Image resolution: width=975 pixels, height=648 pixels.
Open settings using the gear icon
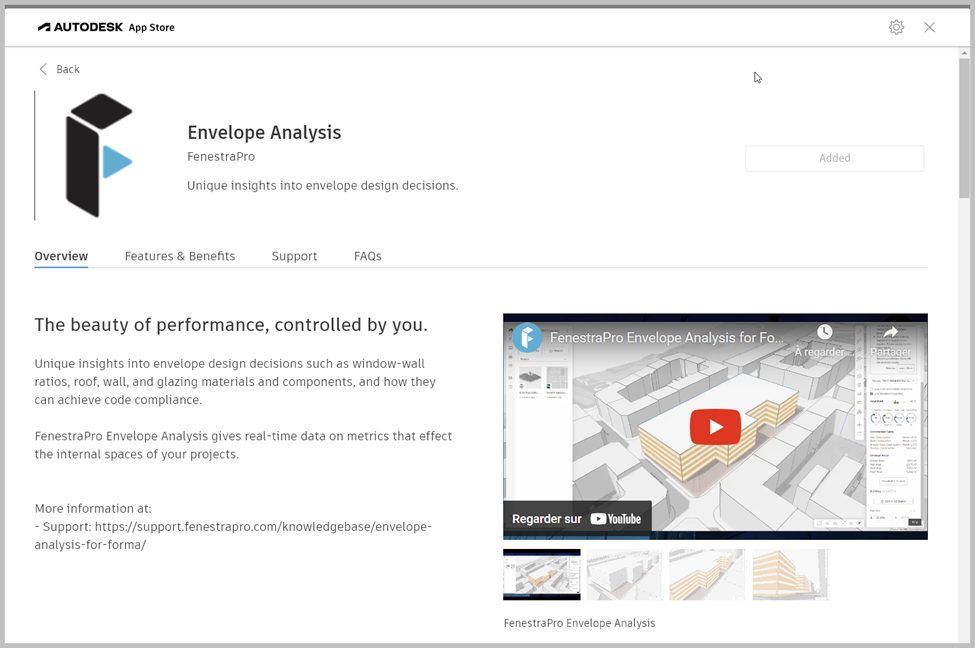point(896,27)
